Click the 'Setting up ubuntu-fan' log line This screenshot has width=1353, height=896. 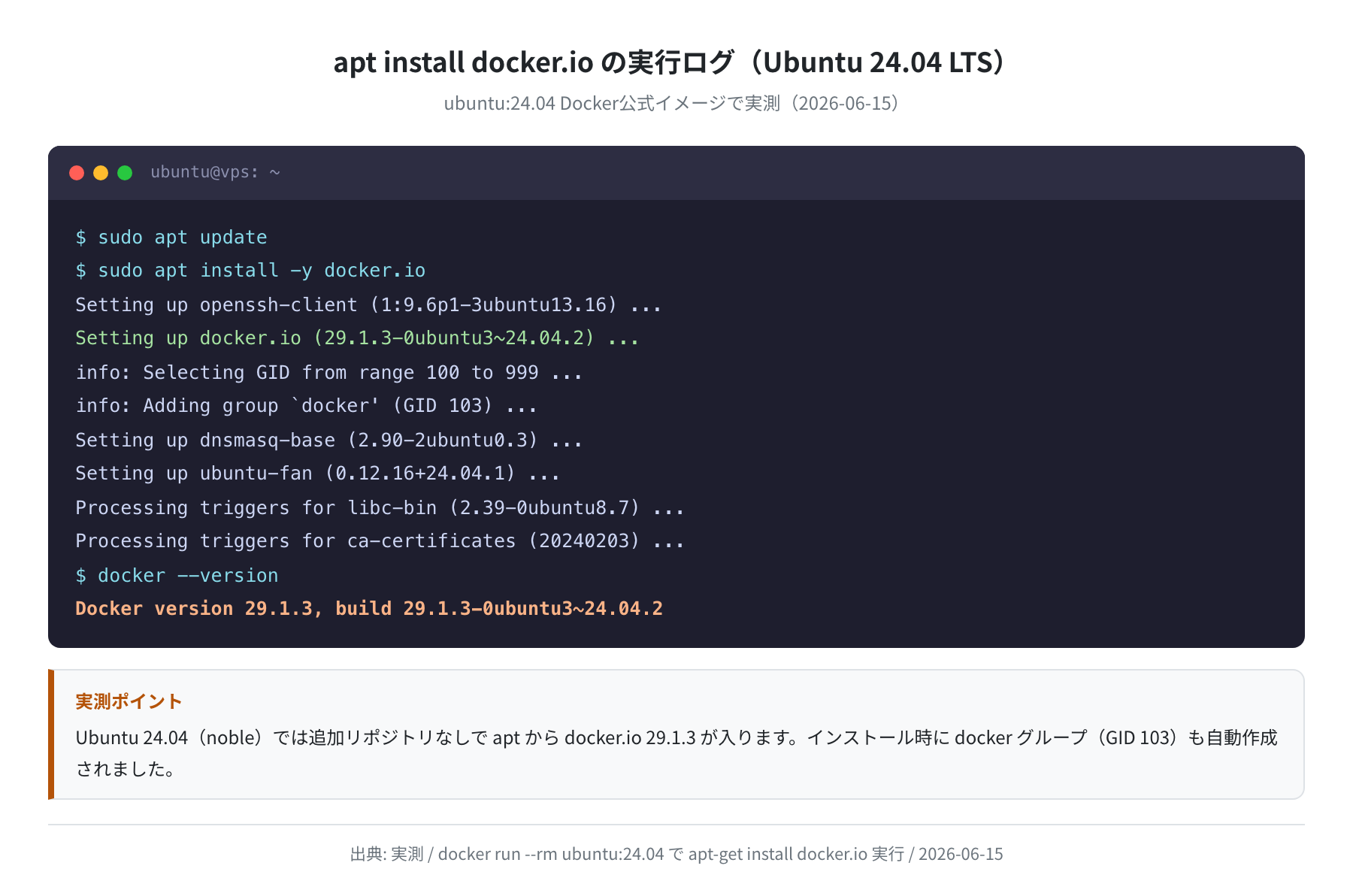coord(317,474)
